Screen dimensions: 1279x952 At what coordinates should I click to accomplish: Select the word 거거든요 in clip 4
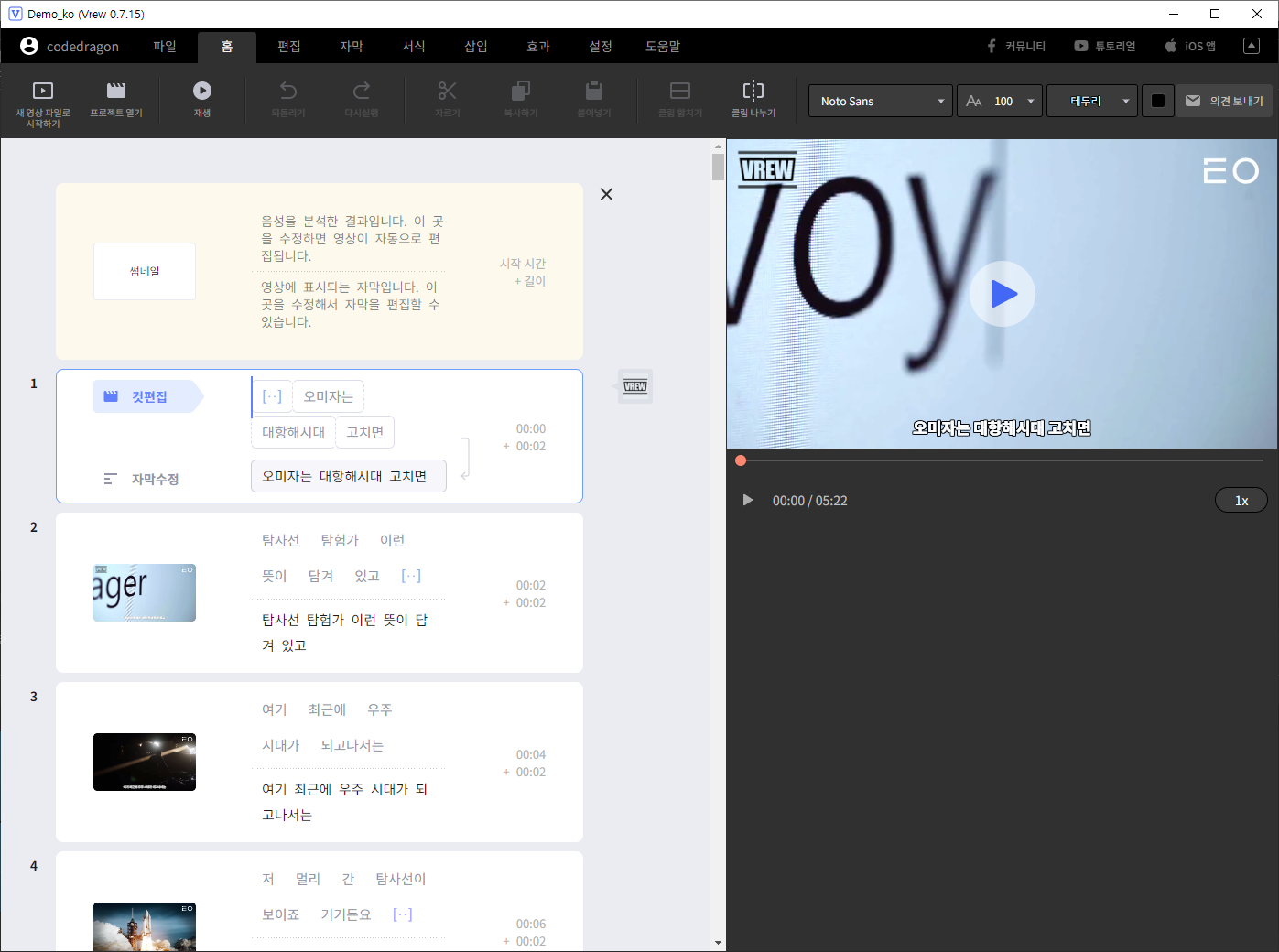[x=346, y=914]
